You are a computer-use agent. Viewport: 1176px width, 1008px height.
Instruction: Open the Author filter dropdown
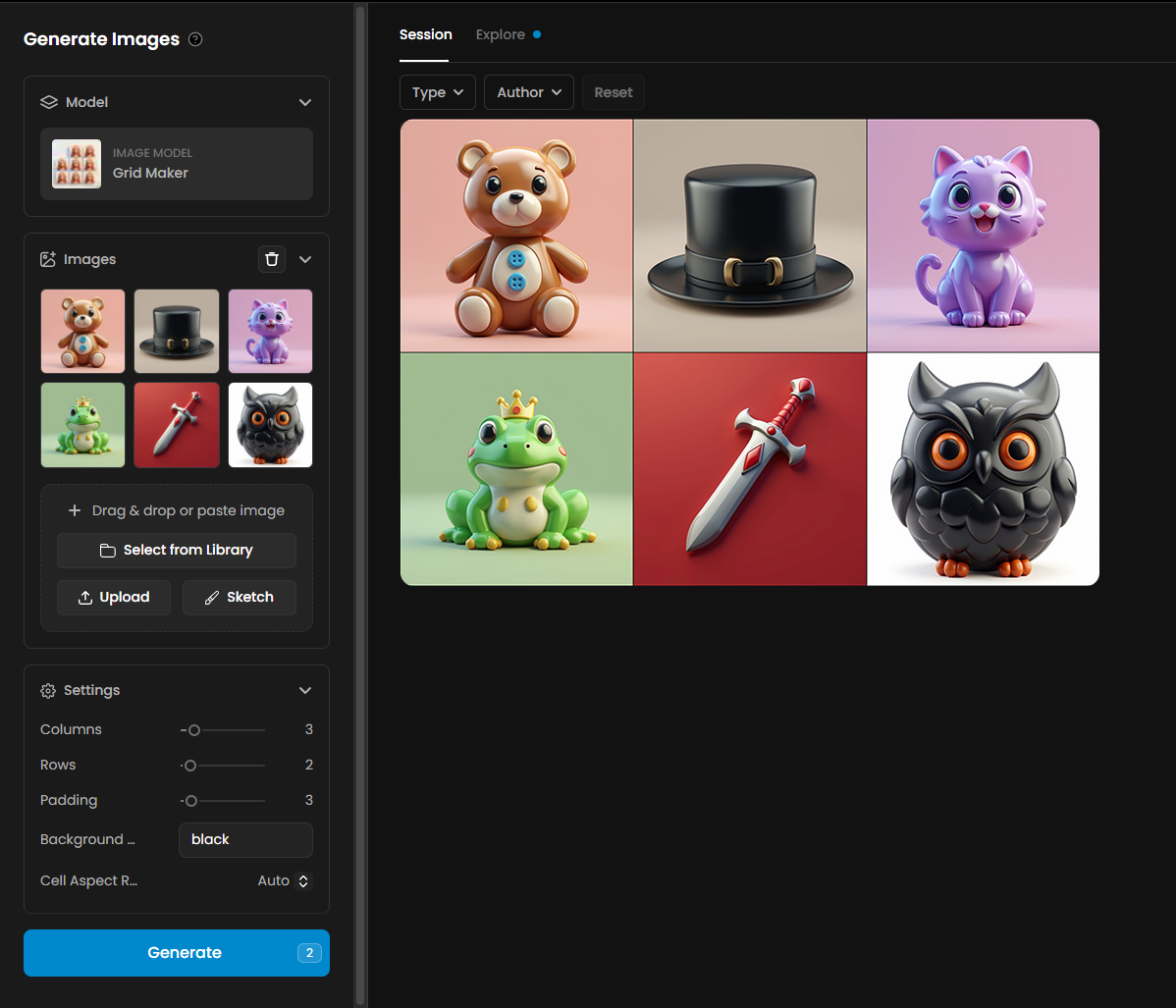click(528, 92)
